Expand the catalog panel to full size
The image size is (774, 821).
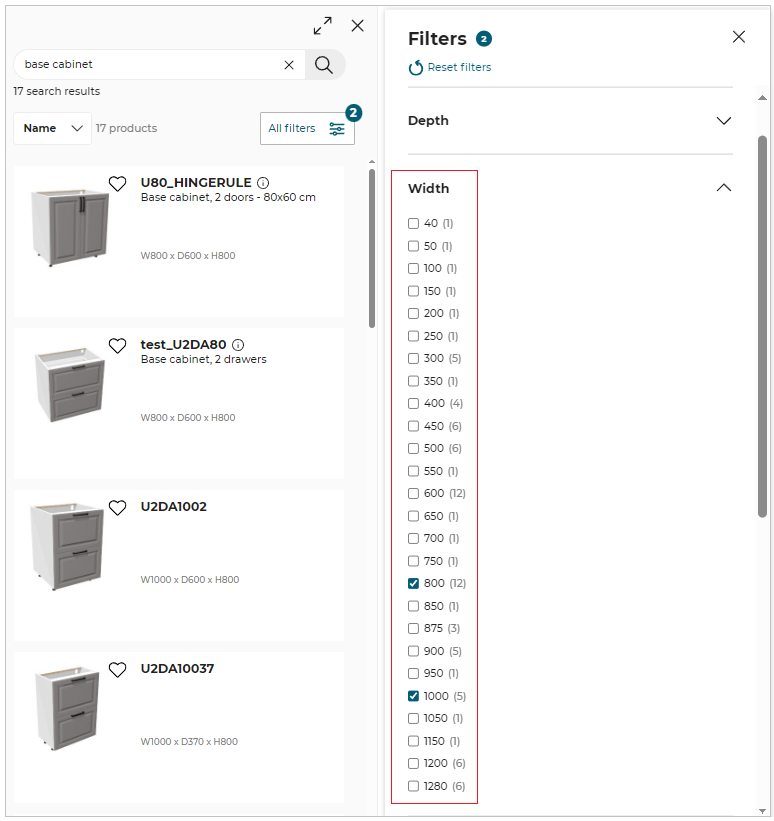click(x=322, y=26)
